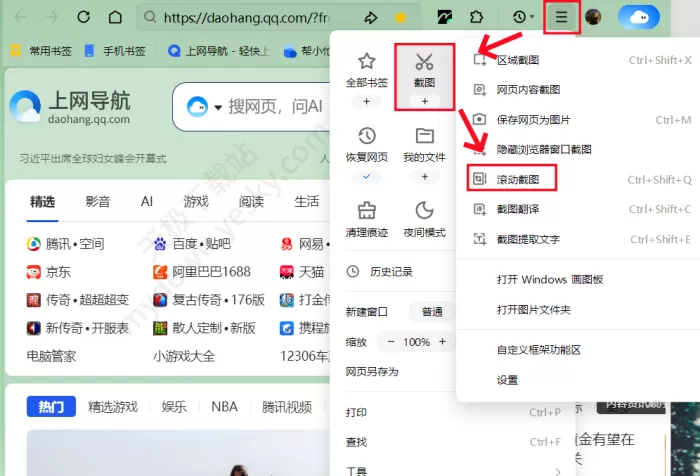The image size is (700, 476).
Task: Click the 搜网页 search input box
Action: pos(275,107)
